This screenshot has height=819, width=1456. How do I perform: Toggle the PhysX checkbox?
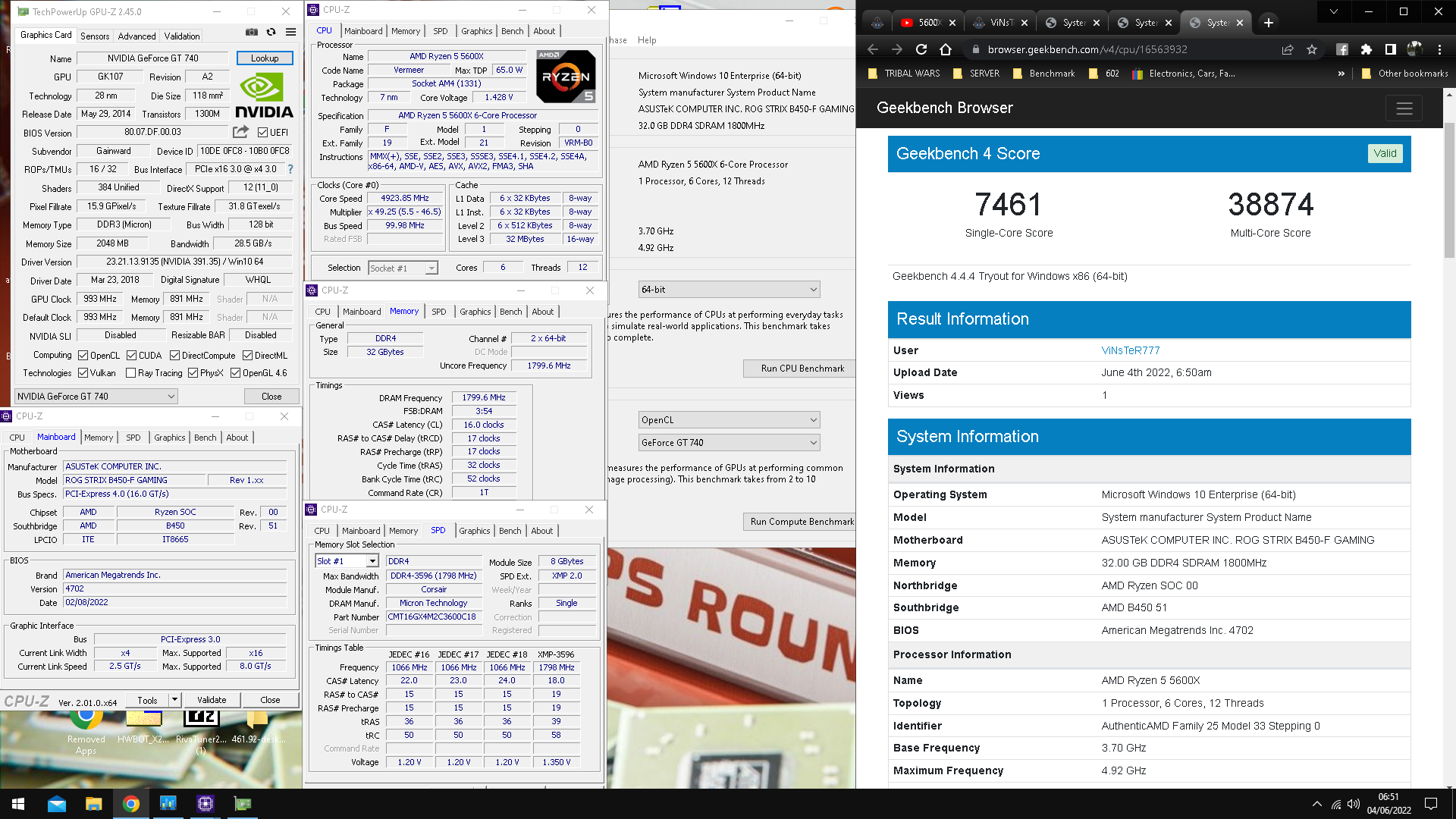pos(193,372)
